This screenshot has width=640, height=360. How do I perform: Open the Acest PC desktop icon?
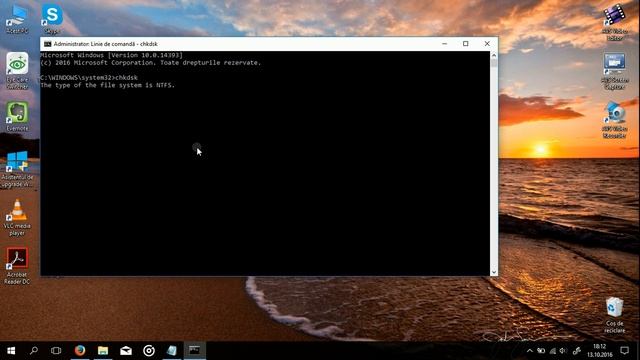[17, 18]
